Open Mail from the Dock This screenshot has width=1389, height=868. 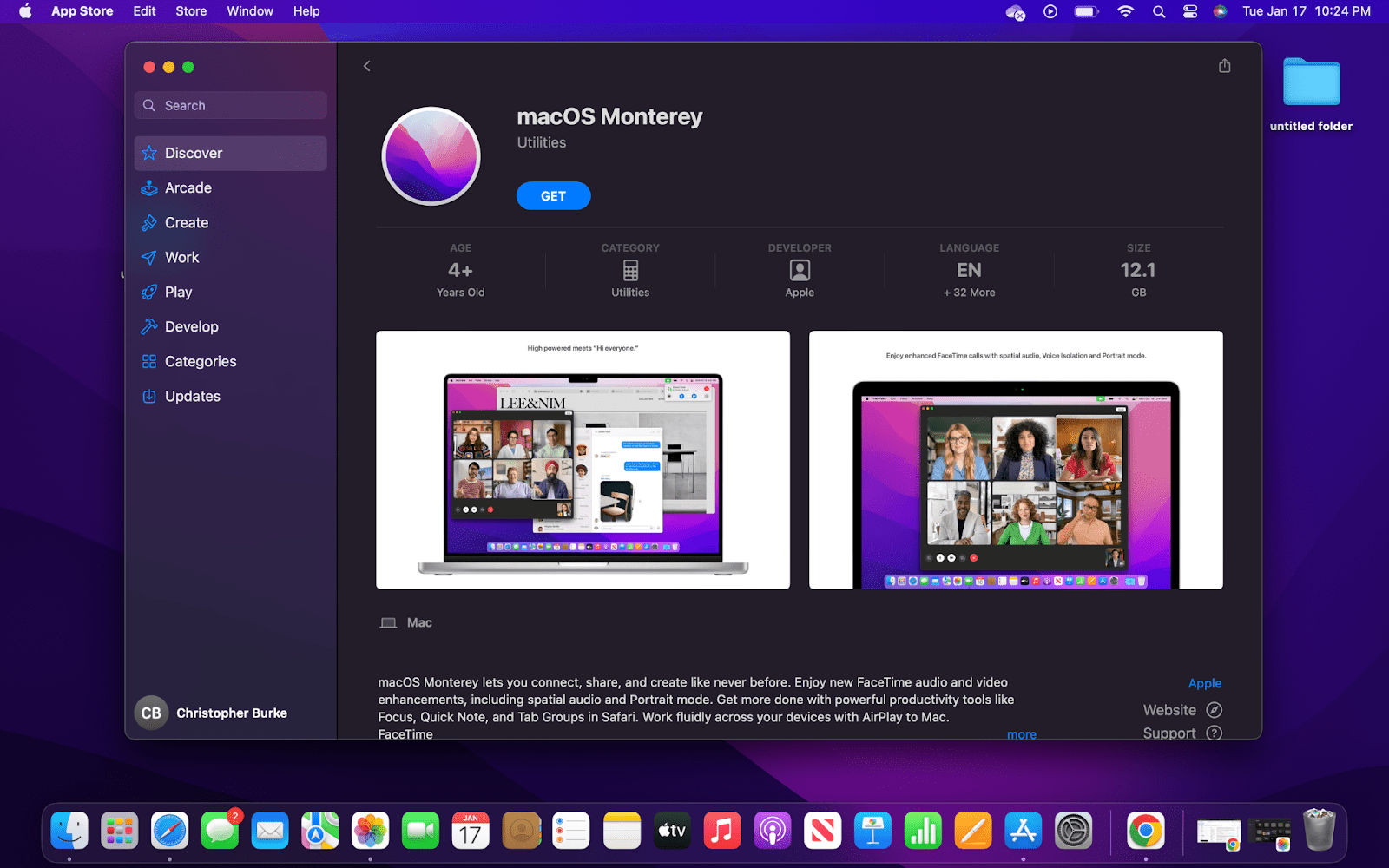(x=270, y=832)
